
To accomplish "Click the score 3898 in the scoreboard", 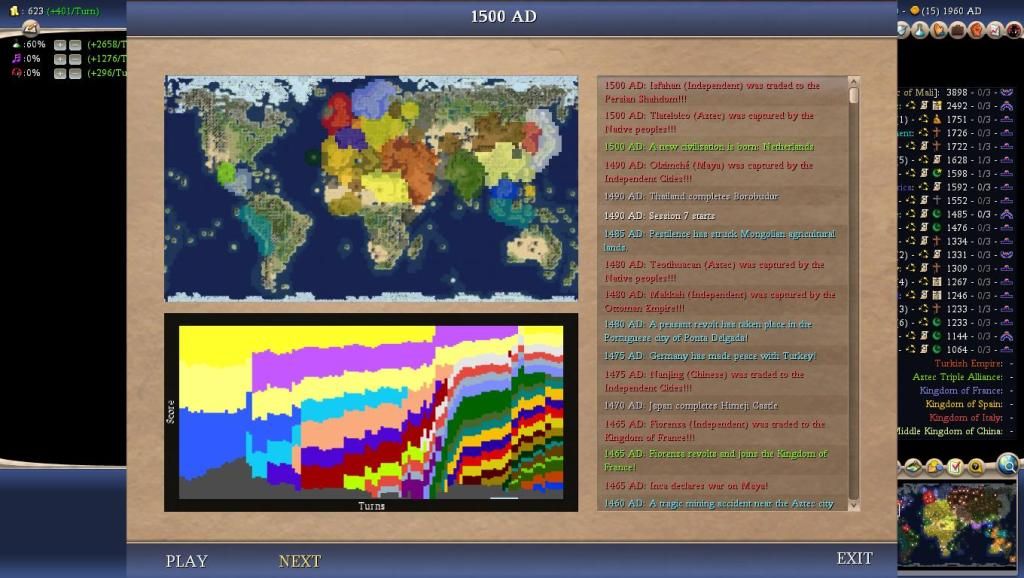I will point(957,93).
